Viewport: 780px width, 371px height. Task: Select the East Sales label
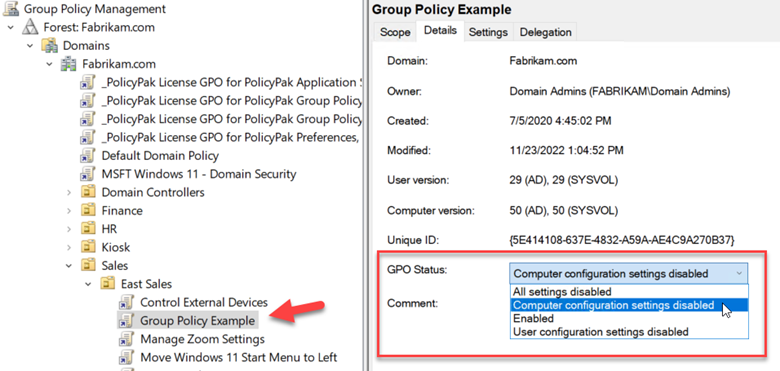tap(147, 284)
